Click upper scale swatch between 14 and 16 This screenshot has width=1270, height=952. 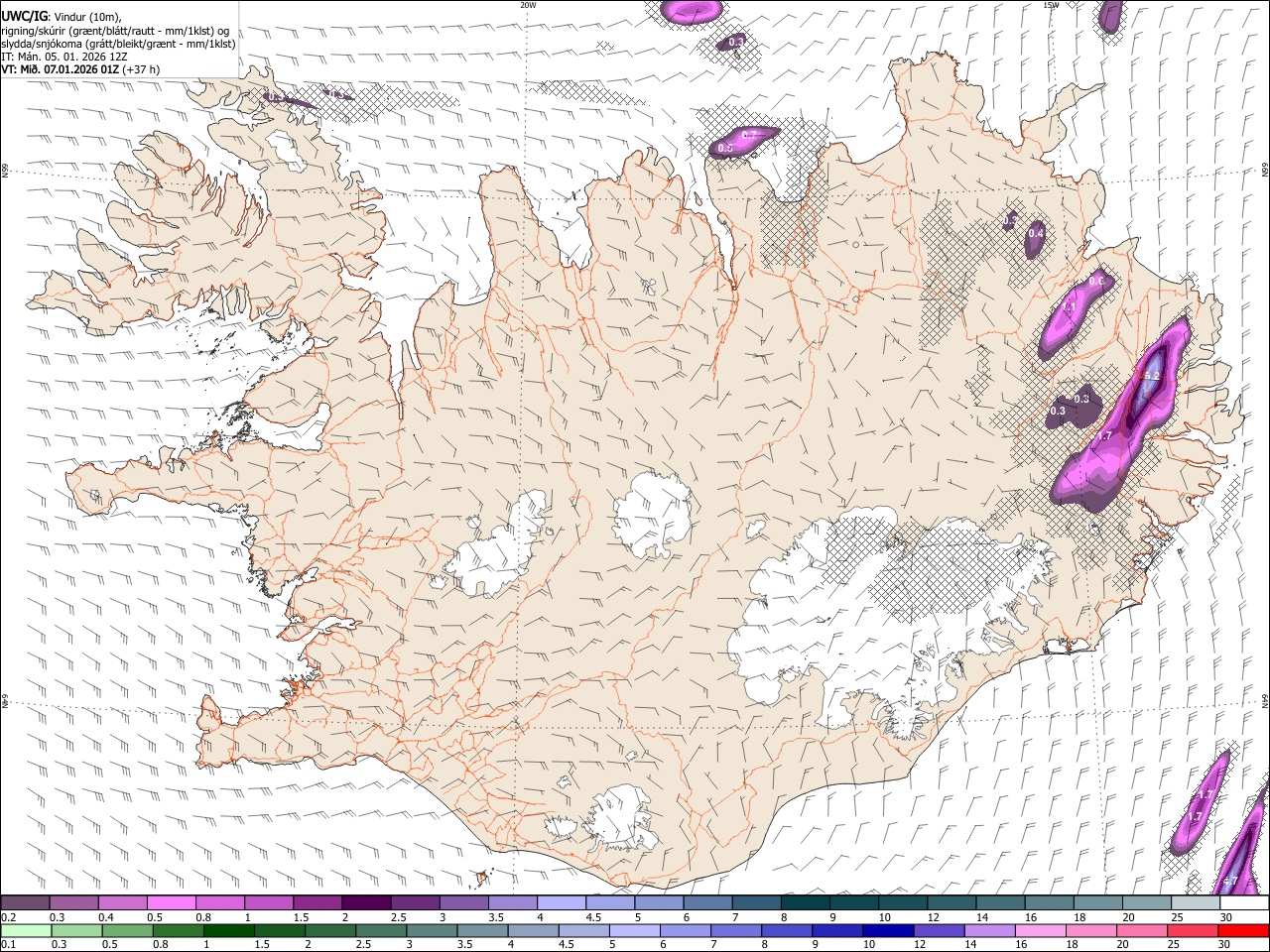(999, 902)
